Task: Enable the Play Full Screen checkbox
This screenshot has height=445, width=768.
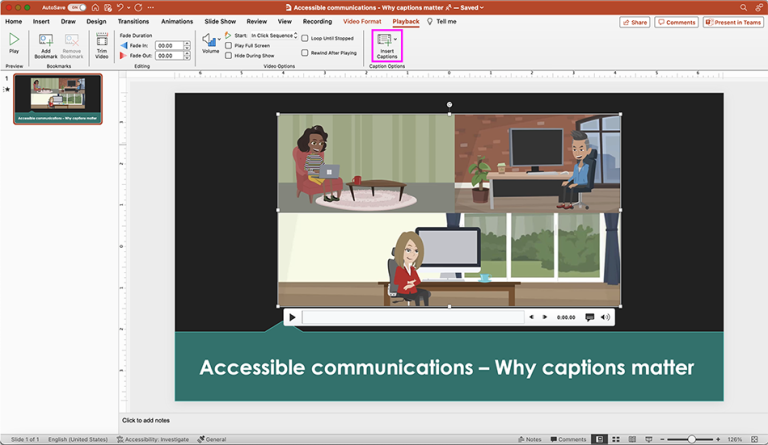Action: [229, 45]
